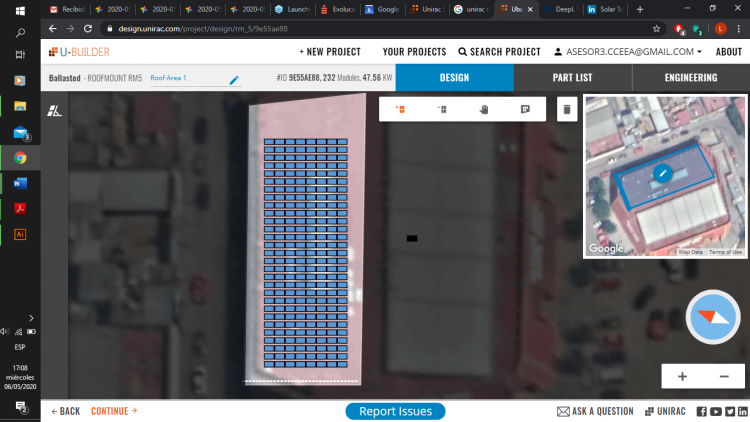This screenshot has height=422, width=750.
Task: Open the Unirac website link
Action: 665,411
